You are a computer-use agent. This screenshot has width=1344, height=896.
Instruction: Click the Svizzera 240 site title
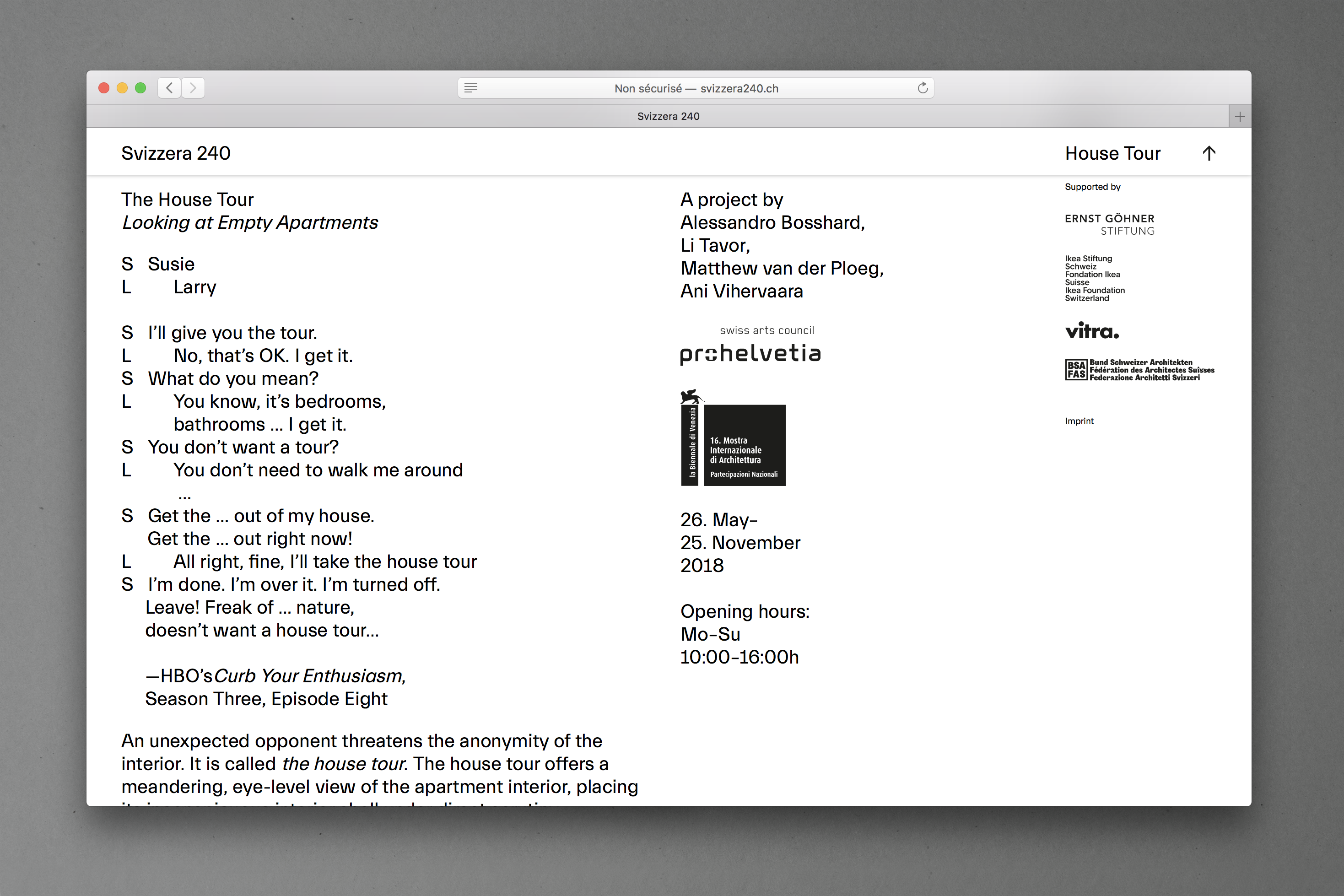[x=176, y=153]
